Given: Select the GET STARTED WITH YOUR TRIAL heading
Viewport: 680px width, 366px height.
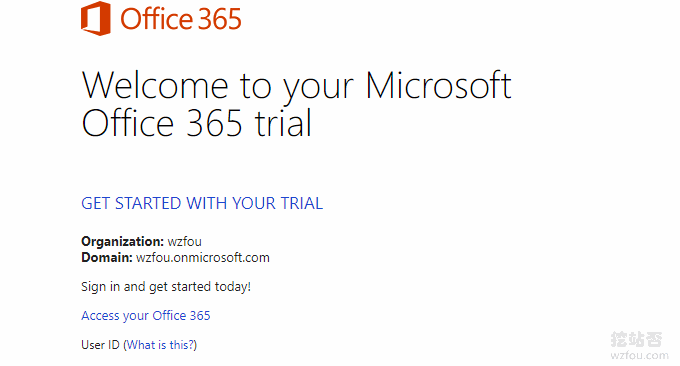Looking at the screenshot, I should (202, 203).
